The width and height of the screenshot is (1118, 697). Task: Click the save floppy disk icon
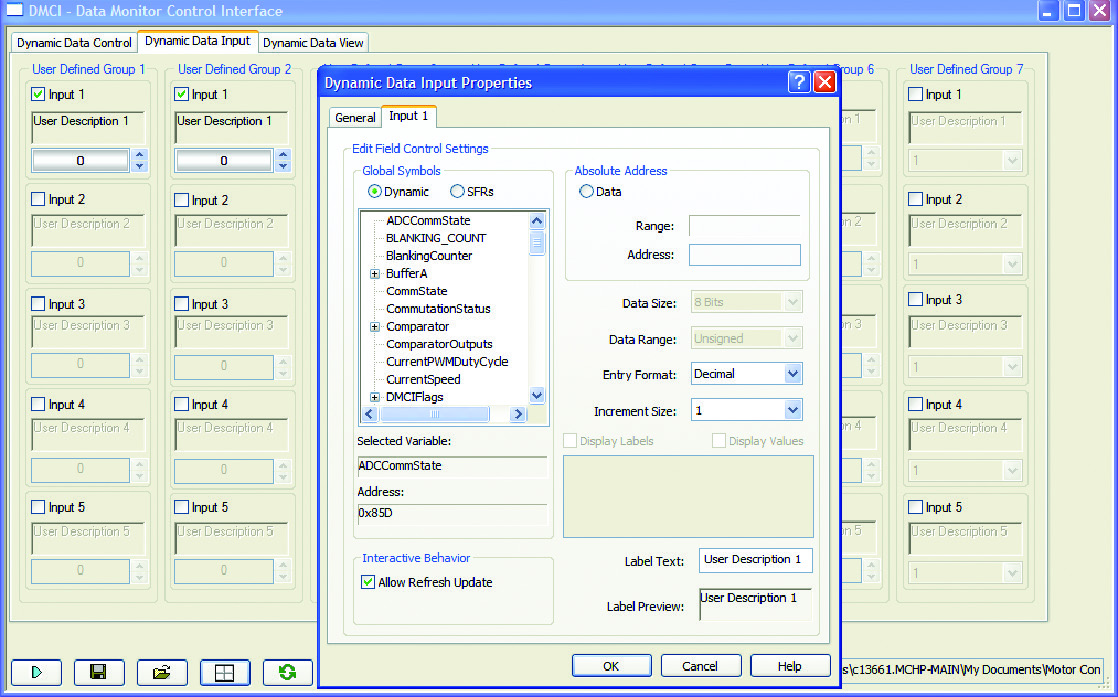pos(99,672)
